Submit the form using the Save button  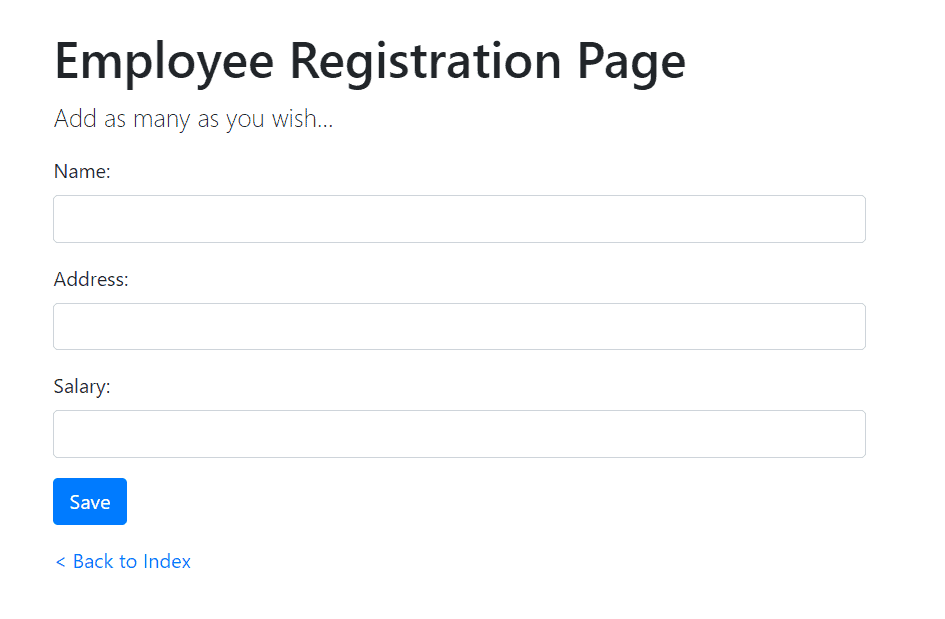tap(90, 502)
